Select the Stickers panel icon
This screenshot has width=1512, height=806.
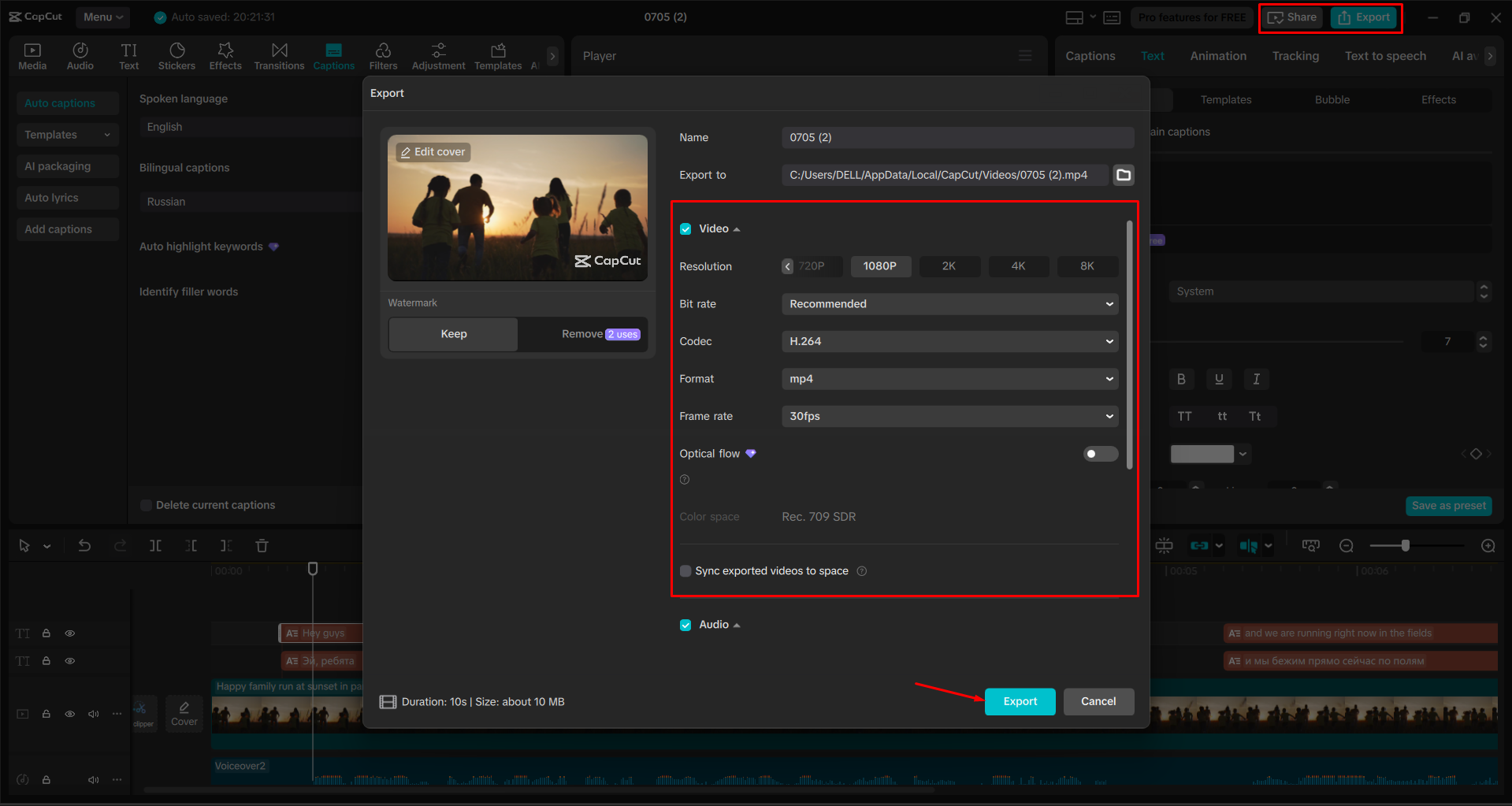tap(176, 55)
